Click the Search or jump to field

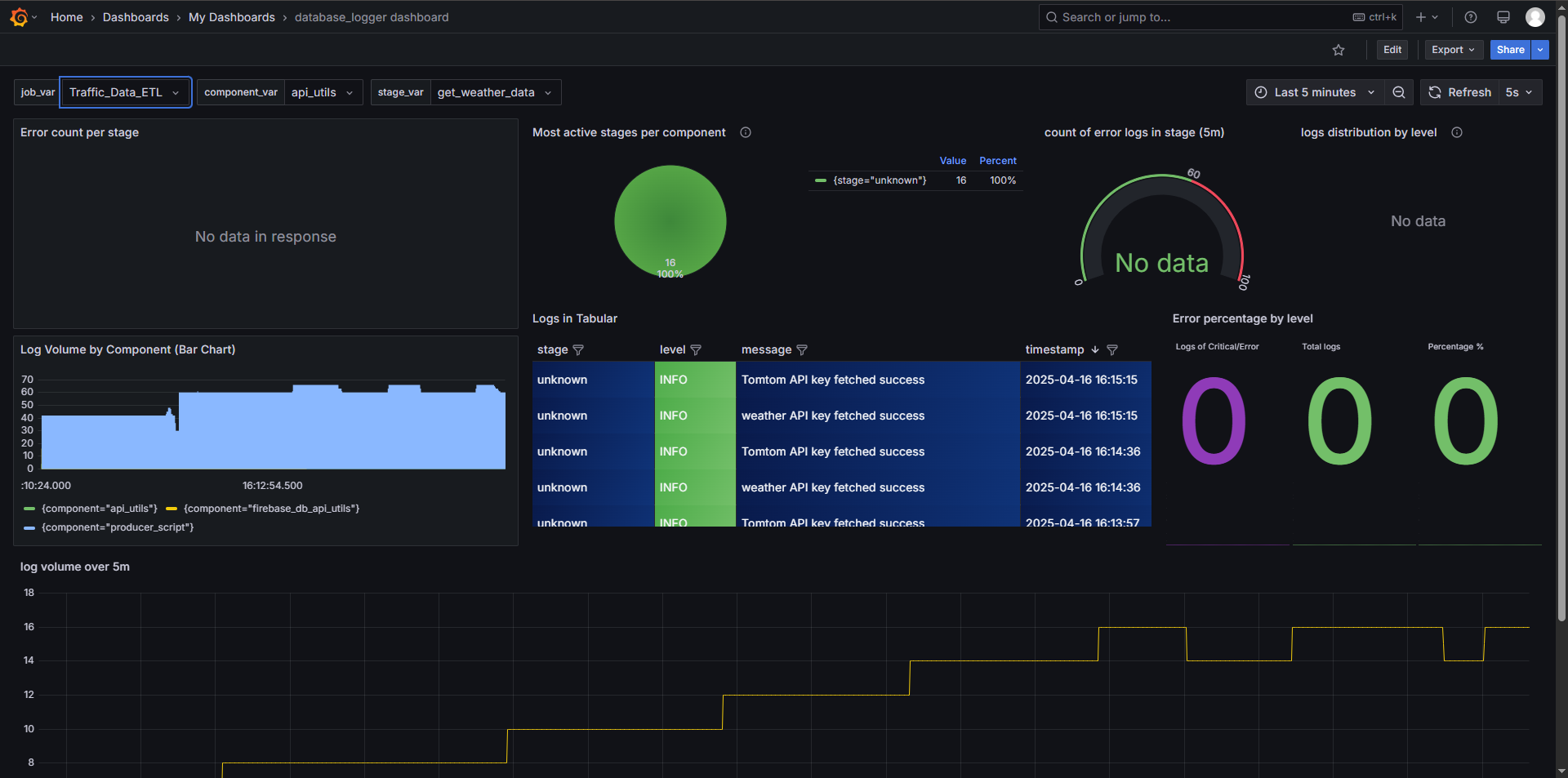pos(1184,16)
